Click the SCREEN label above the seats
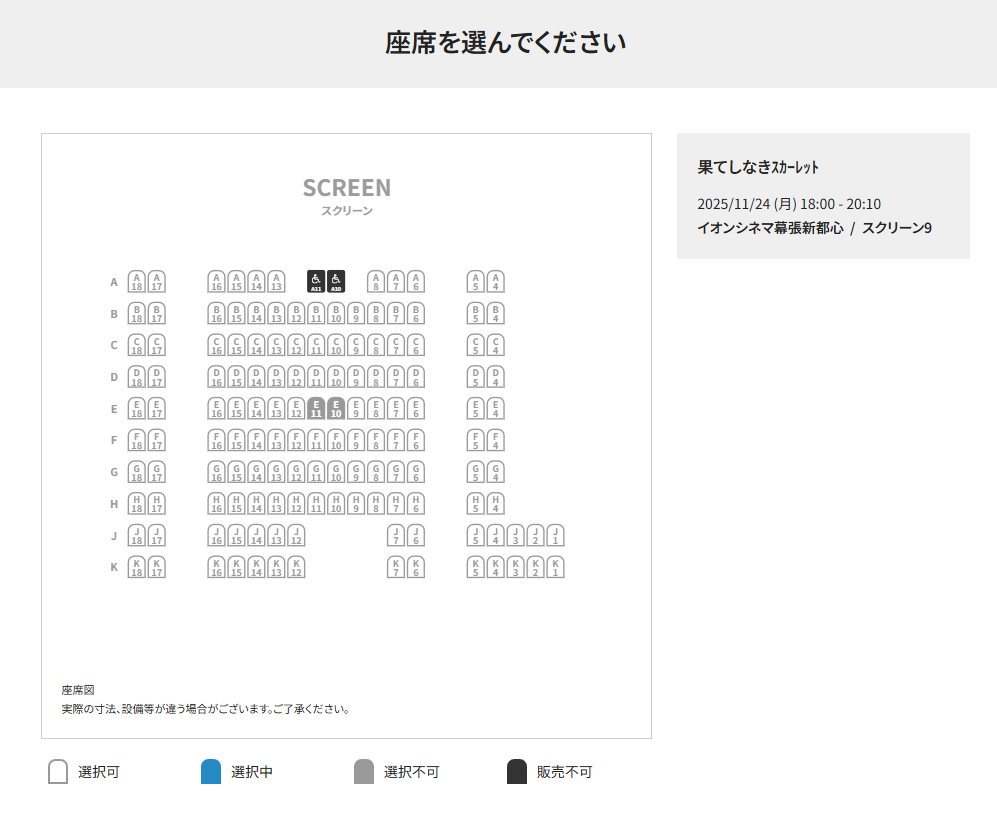This screenshot has width=997, height=816. coord(347,188)
